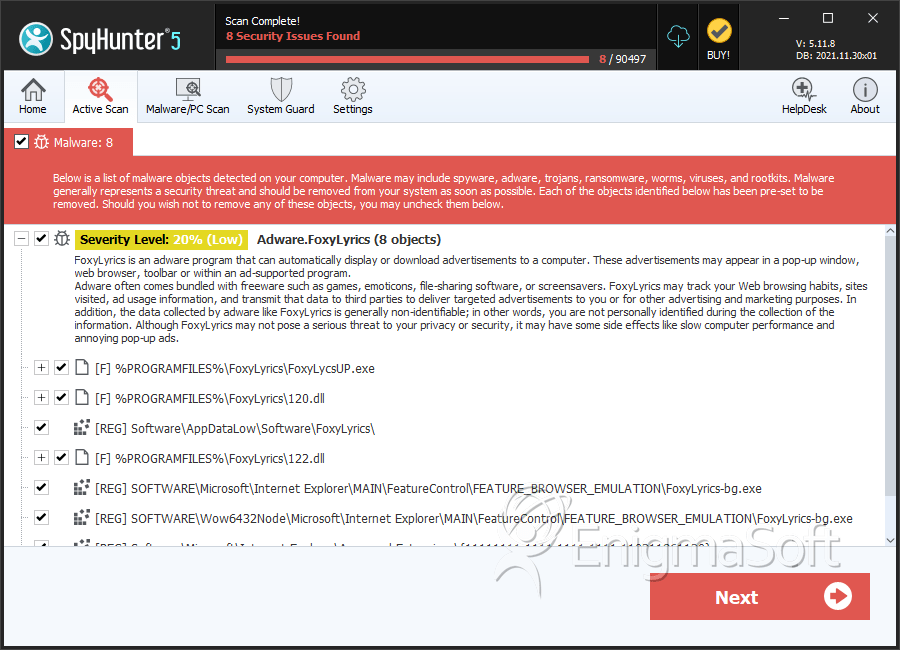Uncheck the Adware.FoxyLyrics group checkbox
This screenshot has width=900, height=650.
pos(41,238)
